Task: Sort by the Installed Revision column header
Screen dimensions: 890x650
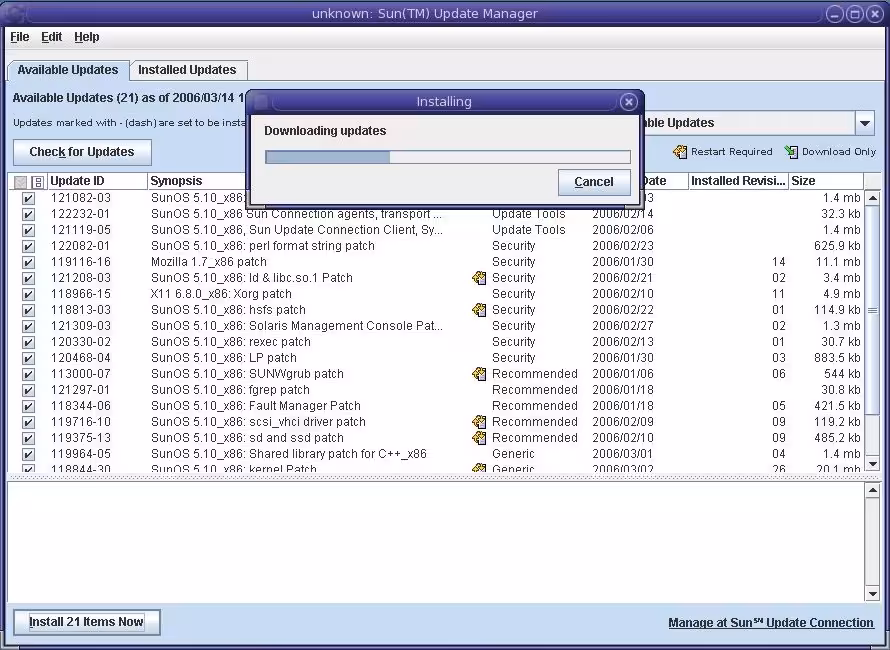Action: (738, 181)
